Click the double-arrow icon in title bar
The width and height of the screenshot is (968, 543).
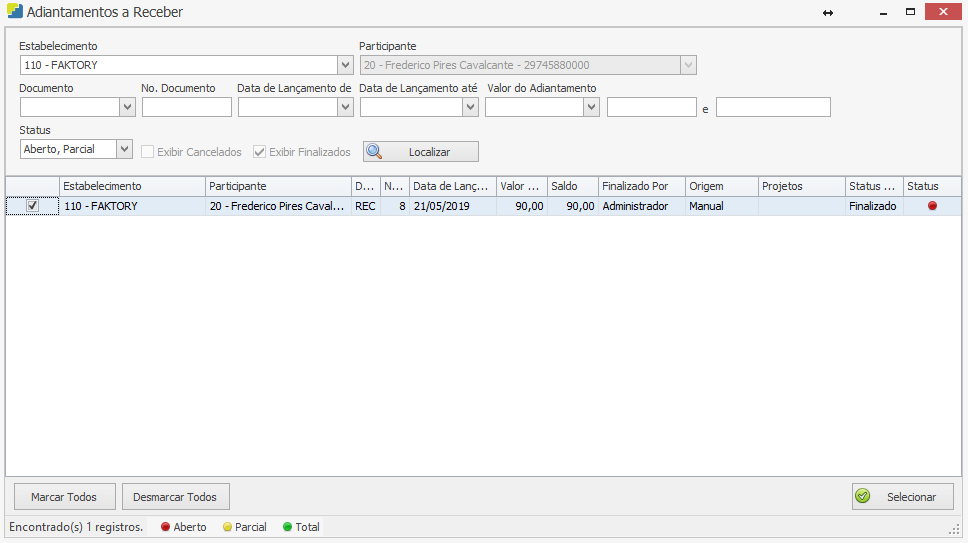828,13
